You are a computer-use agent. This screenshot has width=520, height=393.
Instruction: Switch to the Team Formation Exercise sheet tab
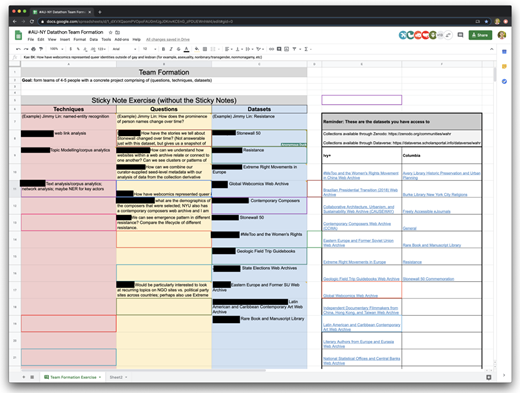point(73,377)
